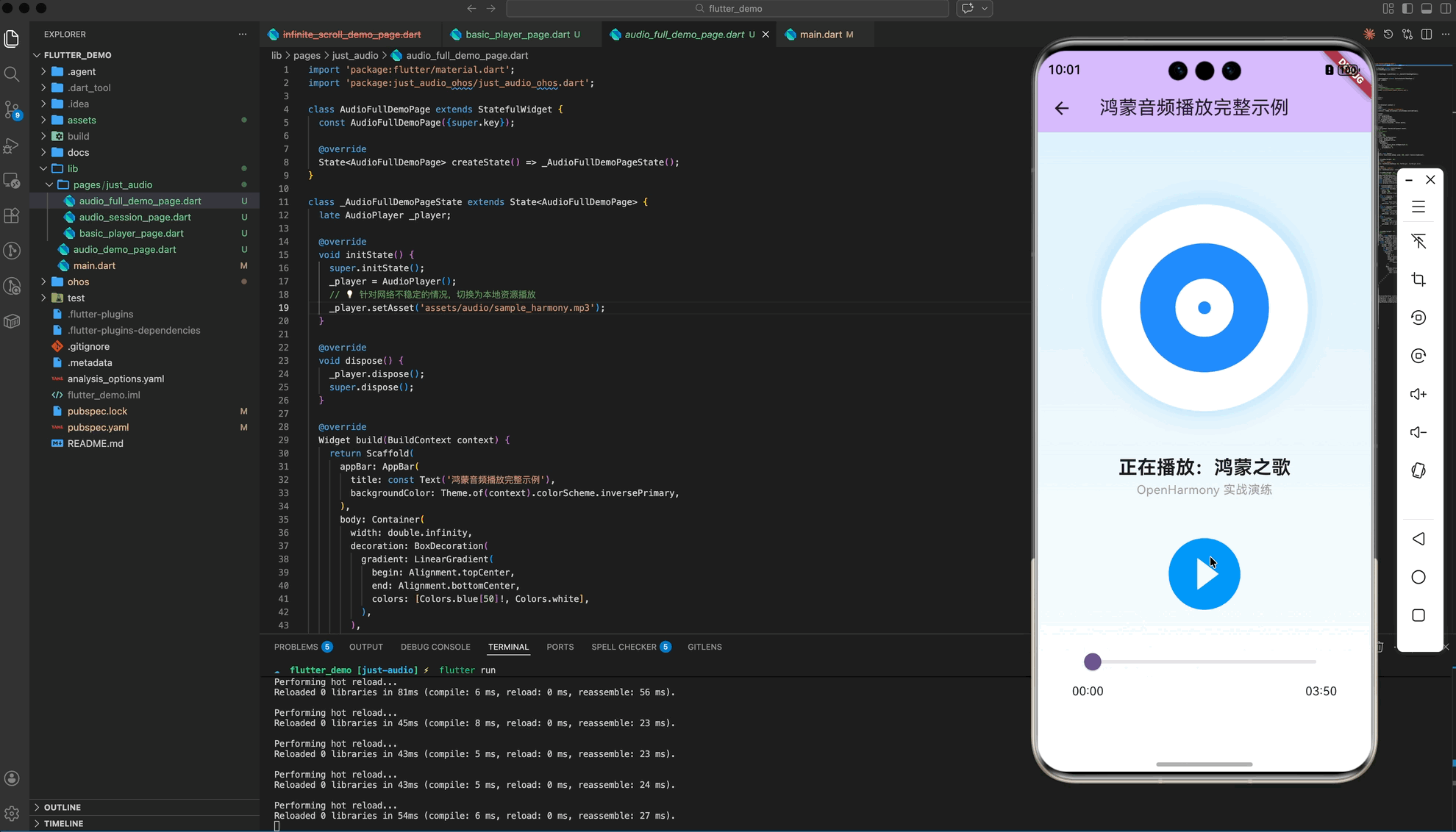Open the Extensions view icon
This screenshot has width=1456, height=832.
[x=12, y=216]
